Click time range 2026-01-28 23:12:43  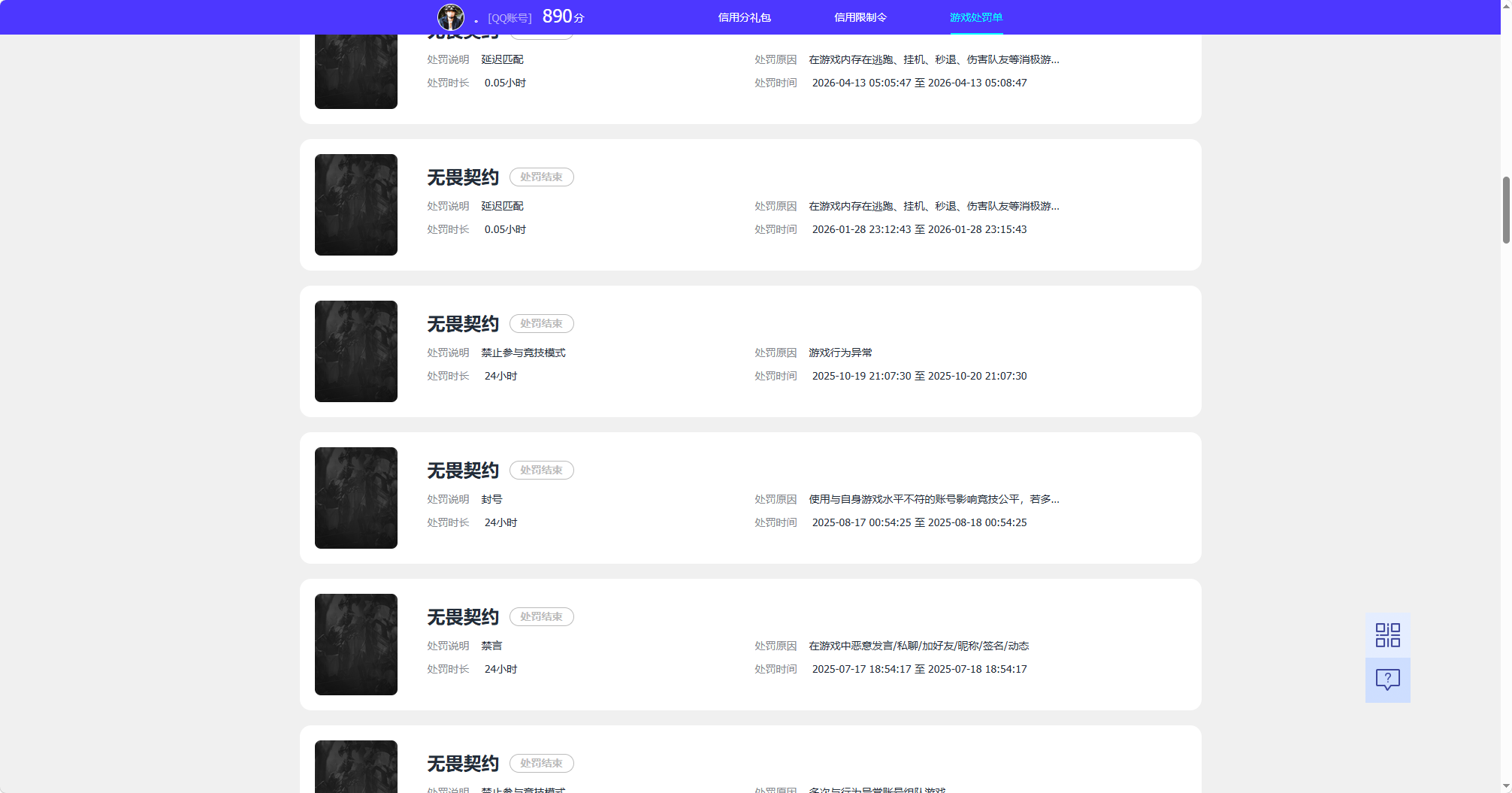click(x=919, y=229)
